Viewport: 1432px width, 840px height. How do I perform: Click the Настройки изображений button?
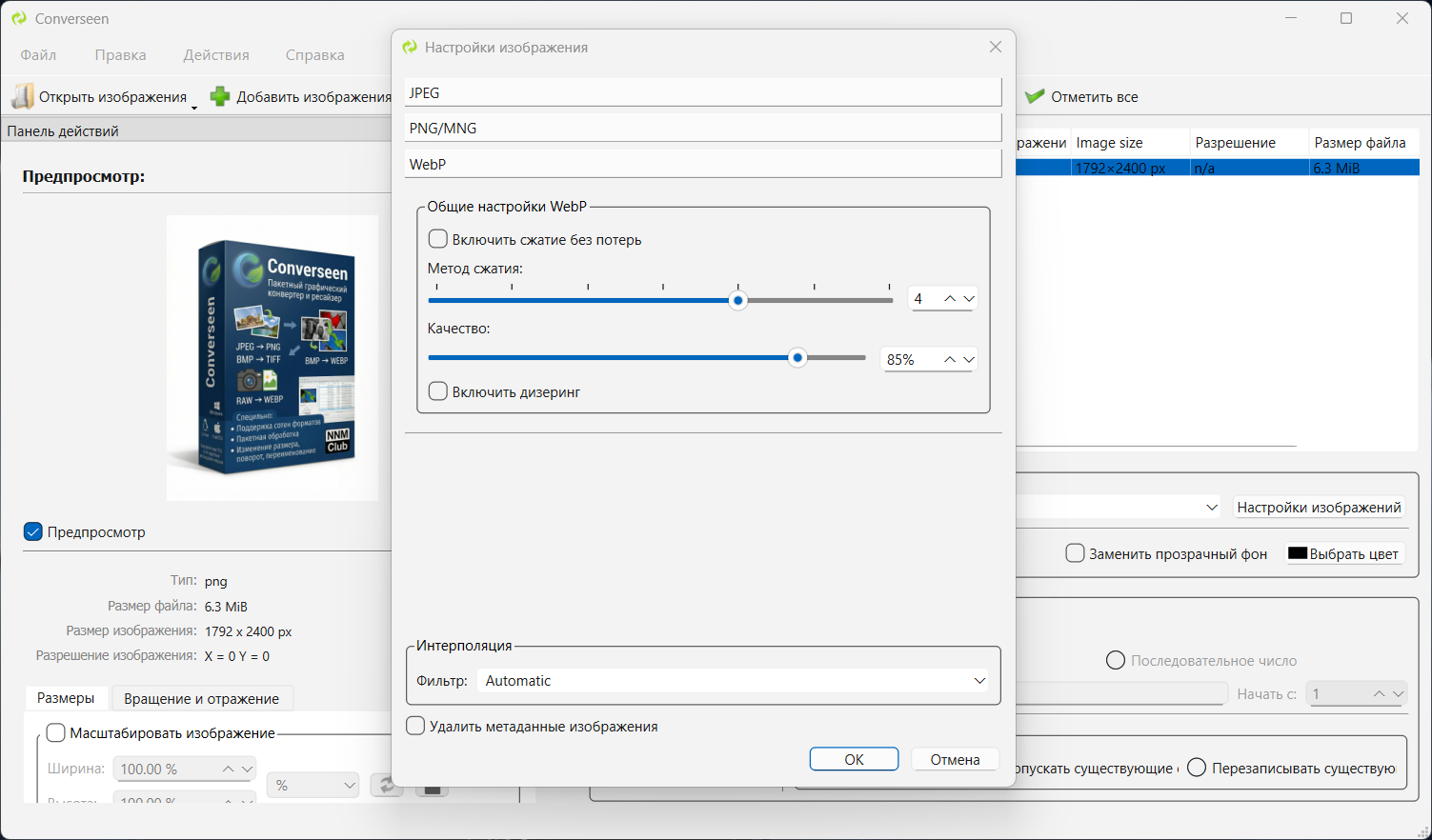click(x=1319, y=507)
